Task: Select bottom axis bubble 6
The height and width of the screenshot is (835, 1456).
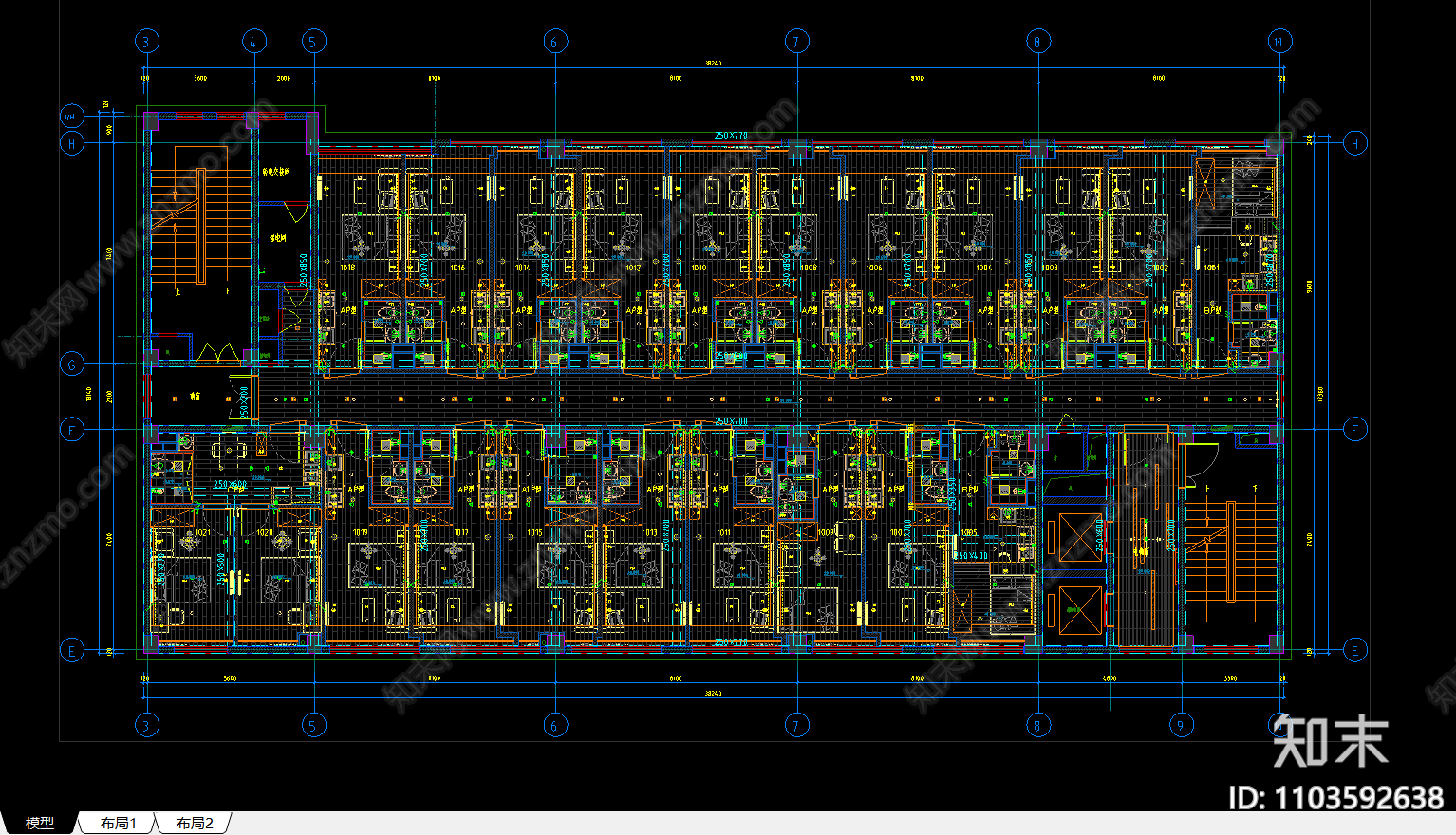Action: pyautogui.click(x=555, y=726)
